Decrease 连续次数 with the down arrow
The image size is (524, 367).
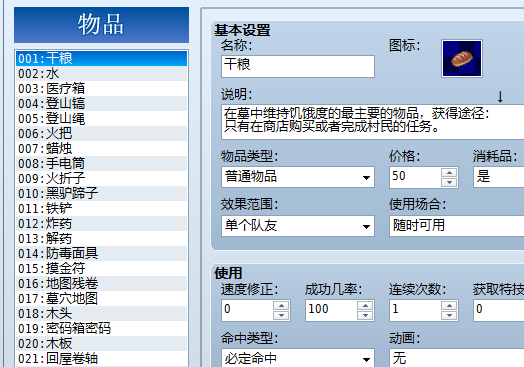click(x=449, y=315)
